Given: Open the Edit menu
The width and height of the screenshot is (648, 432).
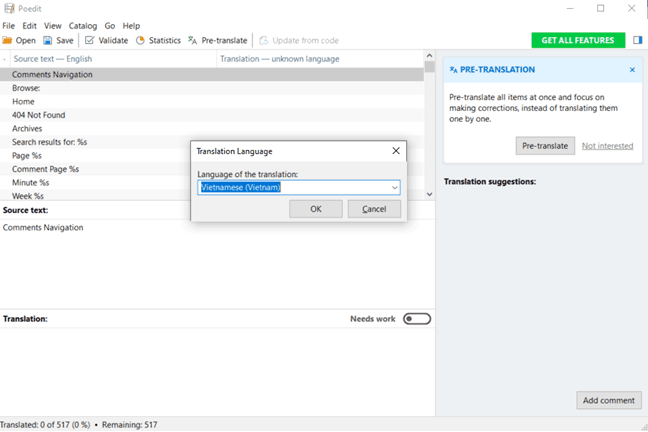Looking at the screenshot, I should point(29,26).
